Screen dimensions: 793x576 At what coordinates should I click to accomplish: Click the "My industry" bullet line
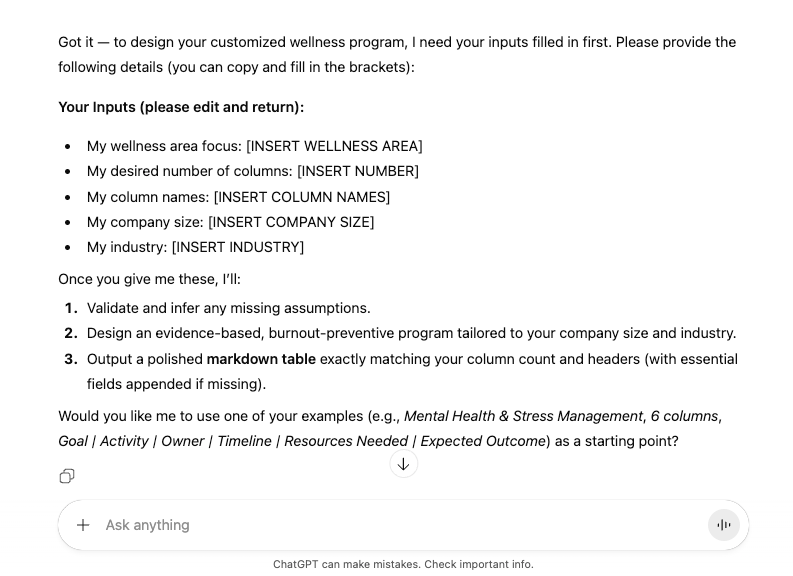point(195,247)
